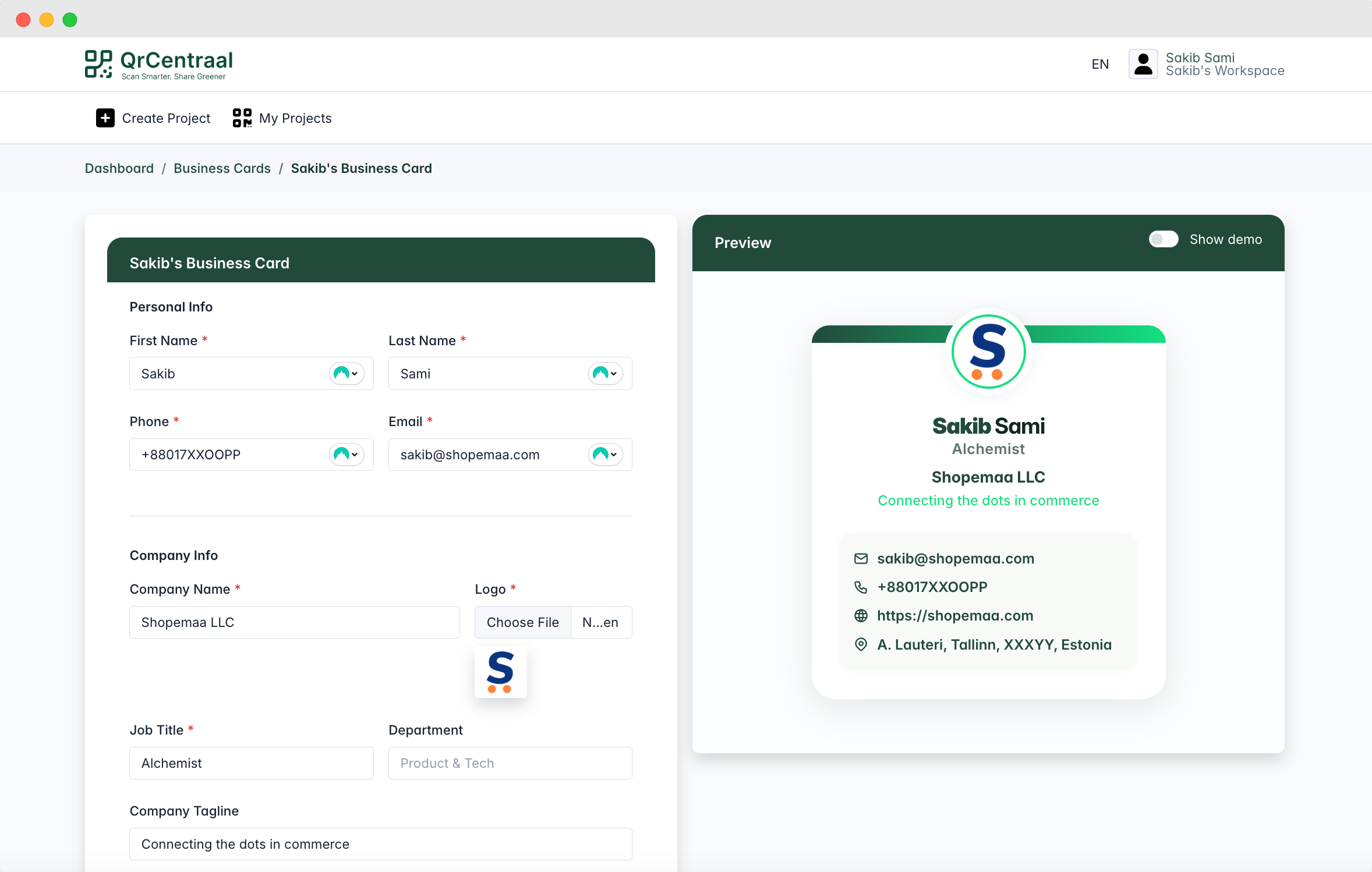Image resolution: width=1372 pixels, height=872 pixels.
Task: Click Choose File for the logo
Action: 522,622
